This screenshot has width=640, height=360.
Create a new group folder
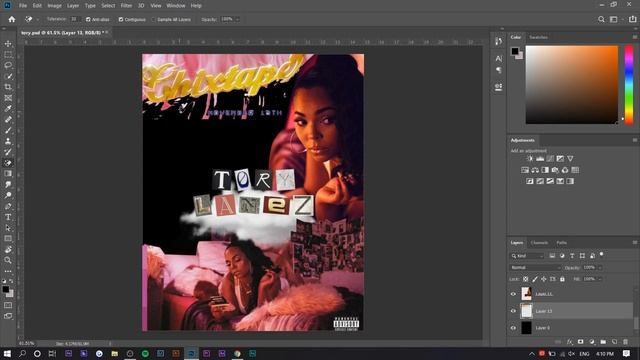603,342
